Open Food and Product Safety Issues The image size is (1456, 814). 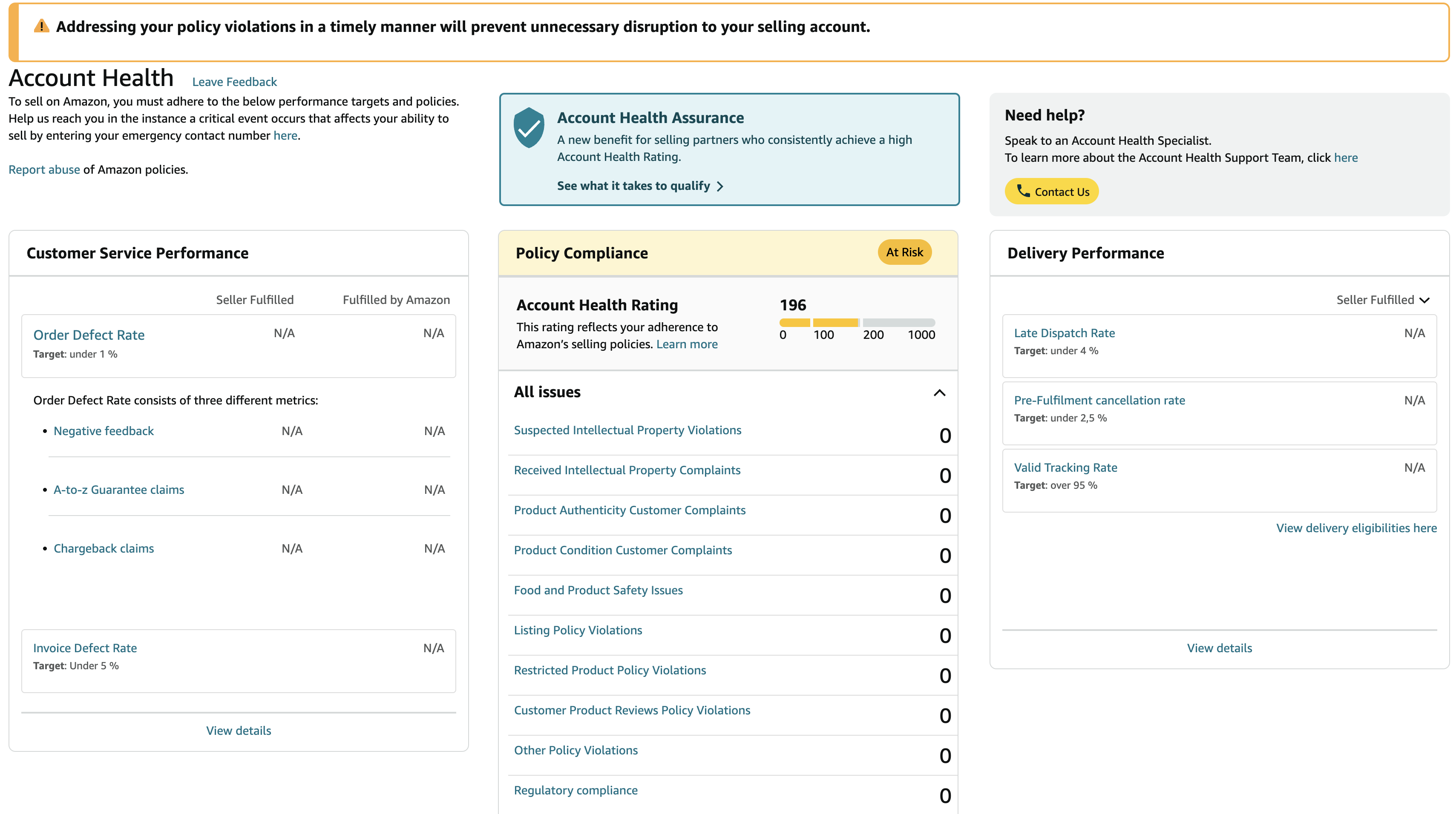598,590
